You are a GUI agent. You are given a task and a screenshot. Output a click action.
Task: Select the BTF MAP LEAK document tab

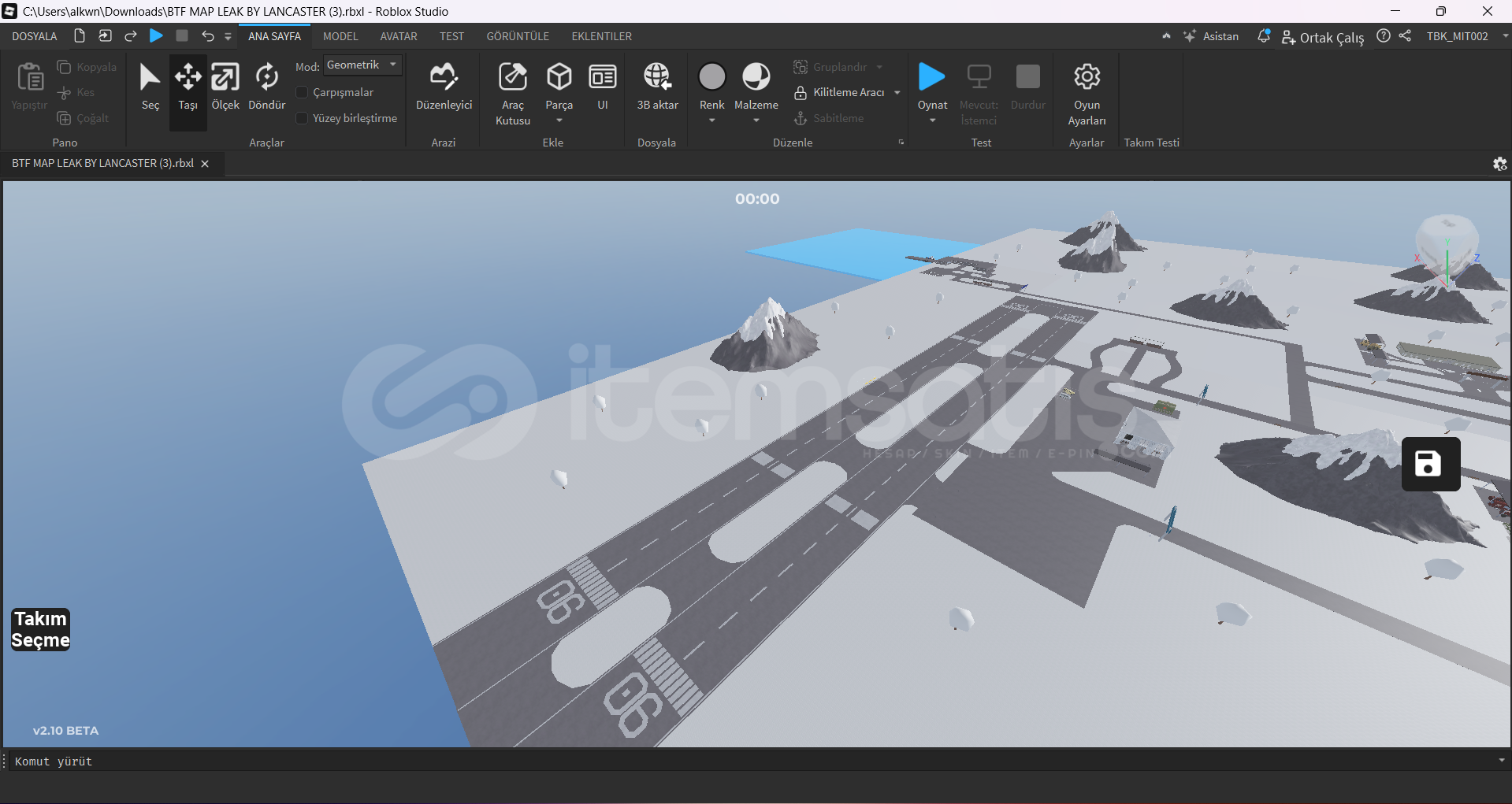102,163
